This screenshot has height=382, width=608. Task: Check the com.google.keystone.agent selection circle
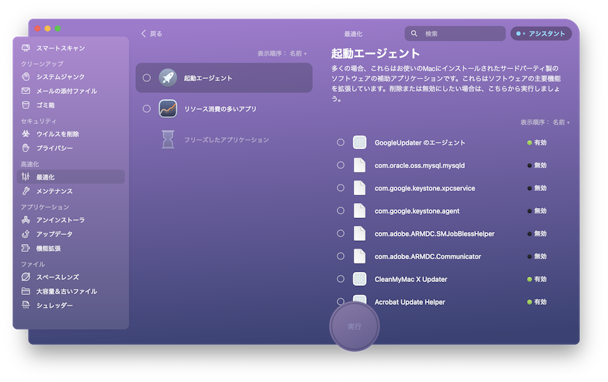(340, 211)
